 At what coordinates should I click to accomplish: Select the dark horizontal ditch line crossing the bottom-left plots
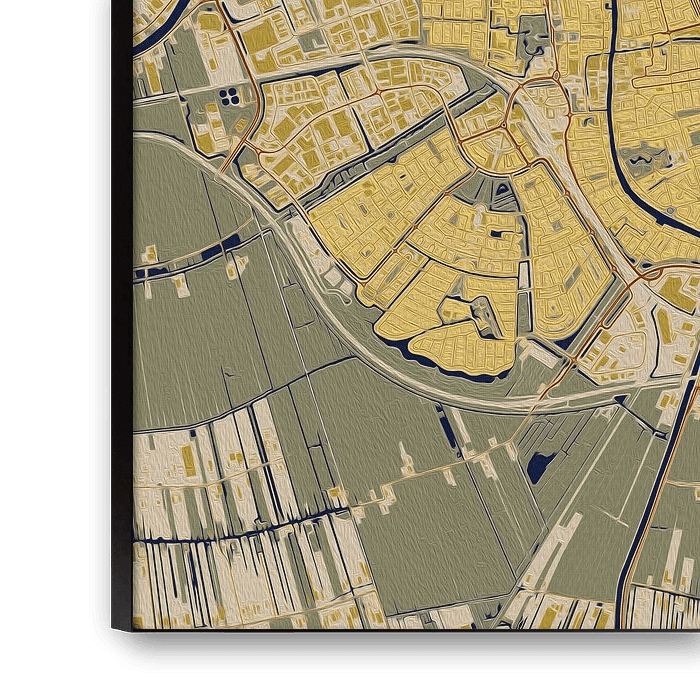(230, 538)
